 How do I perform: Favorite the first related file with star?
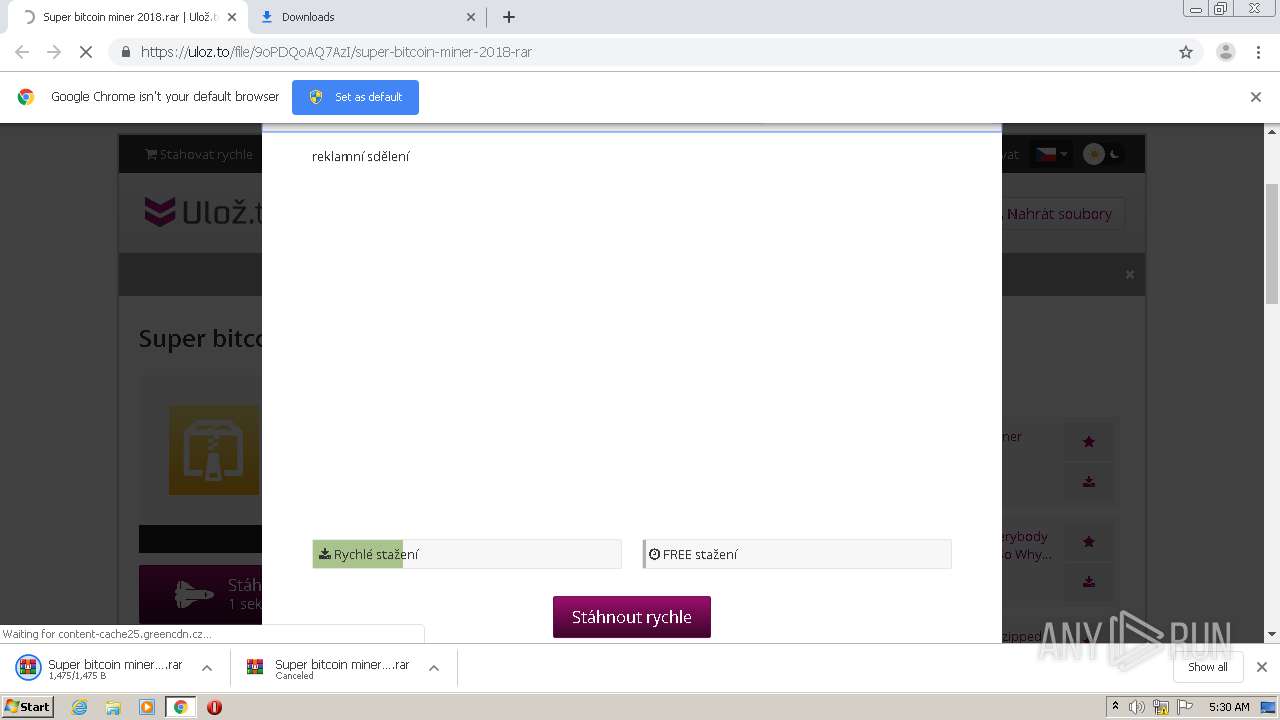(1089, 441)
